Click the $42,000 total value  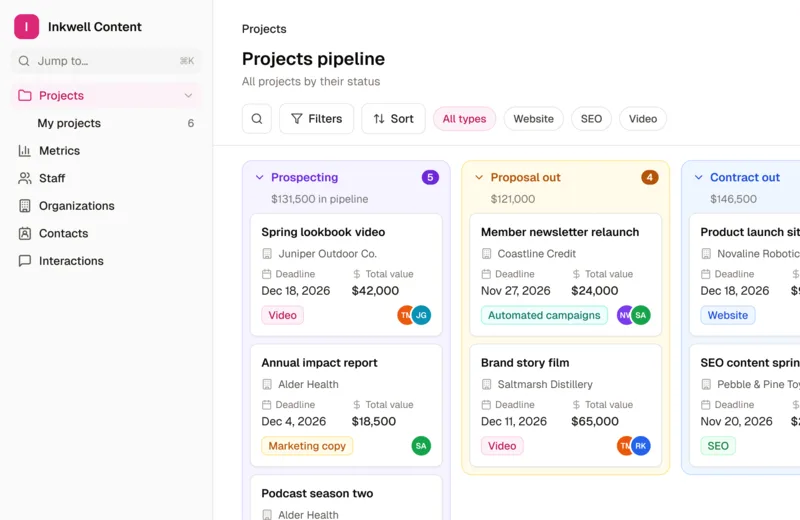[375, 291]
